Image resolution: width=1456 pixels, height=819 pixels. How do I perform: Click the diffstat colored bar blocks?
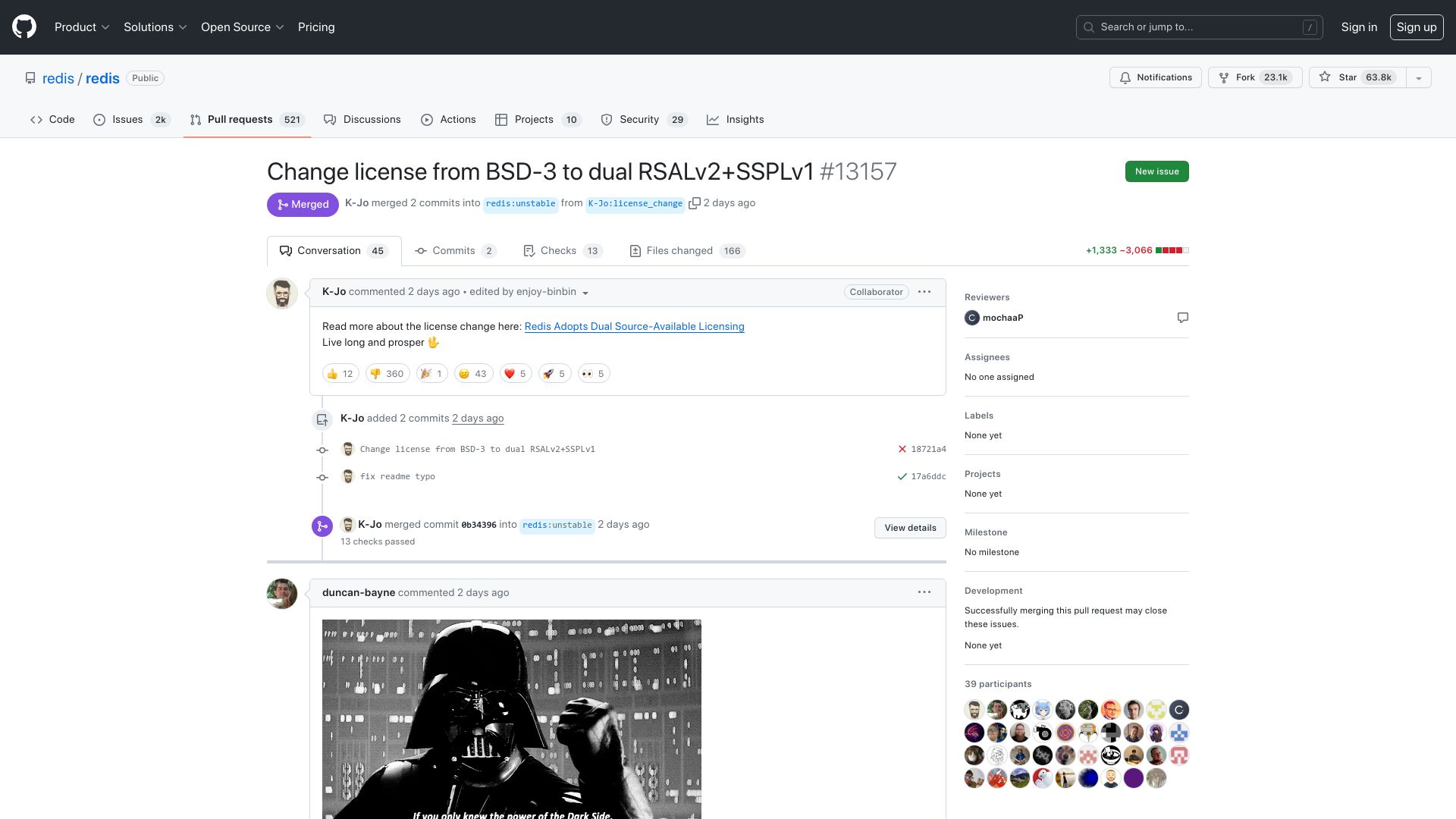(x=1172, y=250)
